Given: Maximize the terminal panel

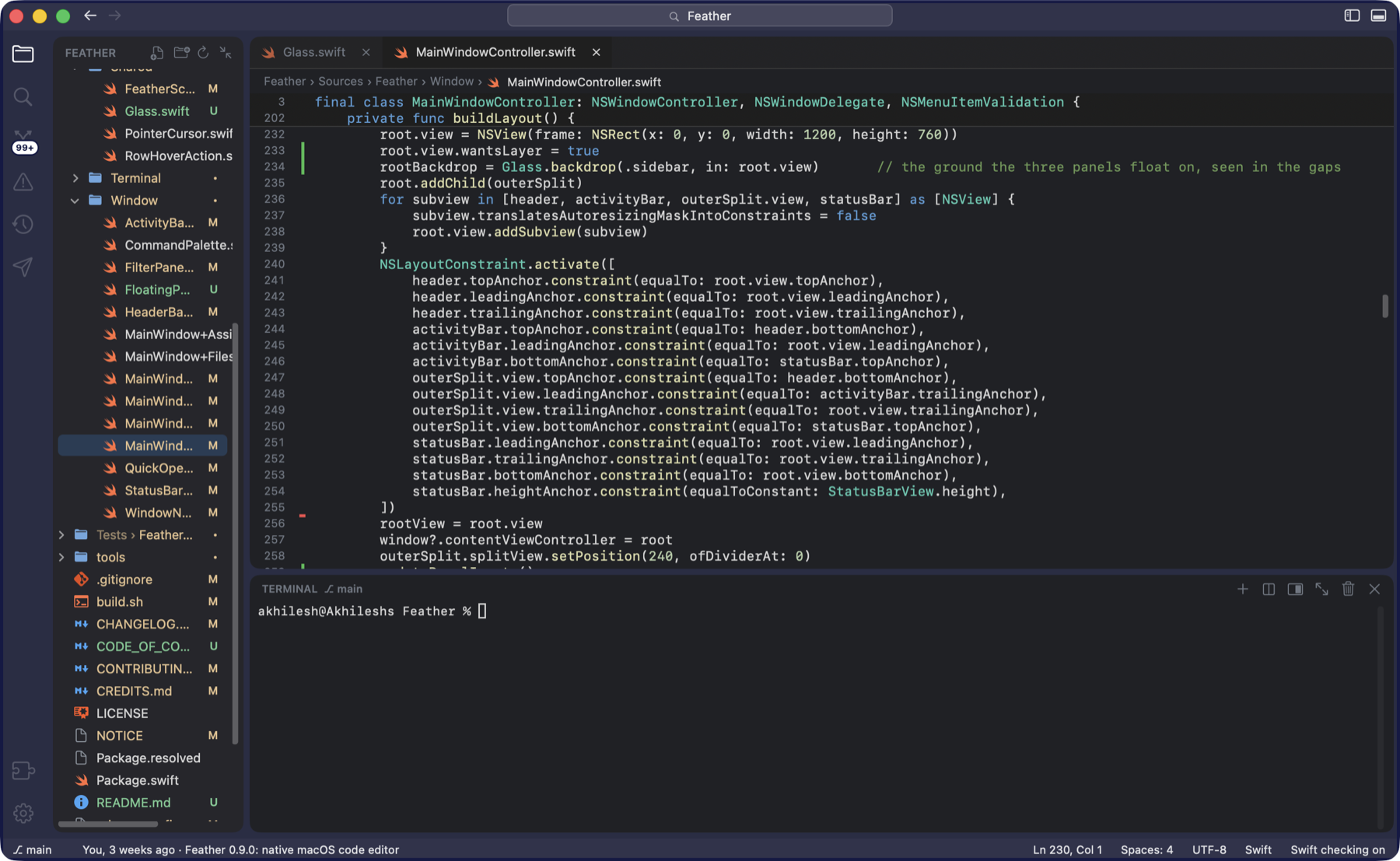Looking at the screenshot, I should coord(1321,589).
